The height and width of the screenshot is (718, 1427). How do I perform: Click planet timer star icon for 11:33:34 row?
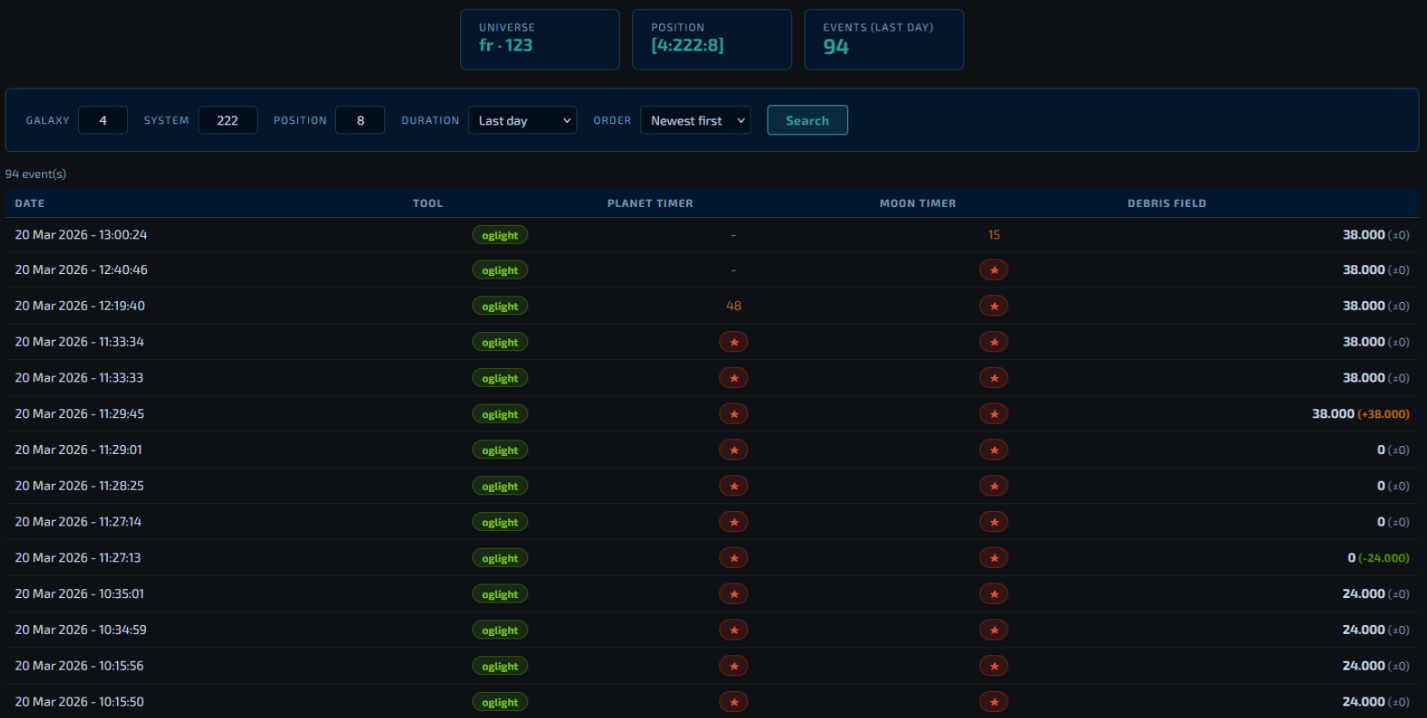click(x=733, y=342)
